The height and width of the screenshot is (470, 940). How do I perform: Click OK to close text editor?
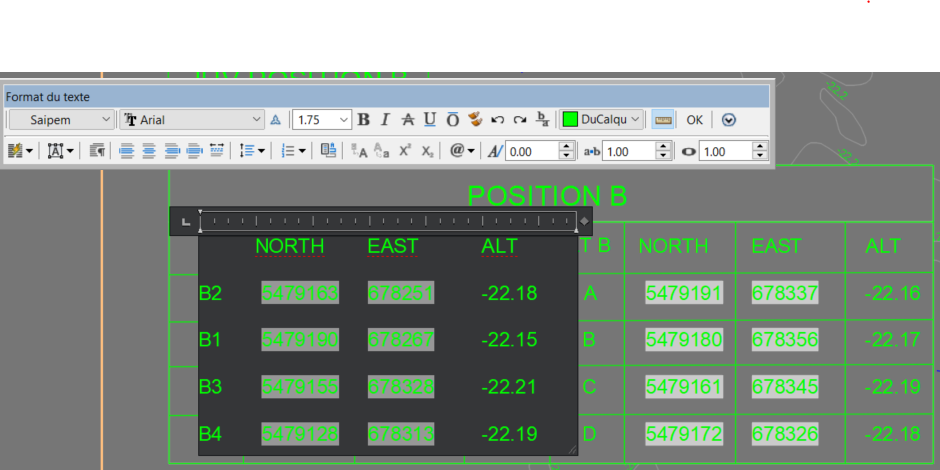tap(694, 120)
